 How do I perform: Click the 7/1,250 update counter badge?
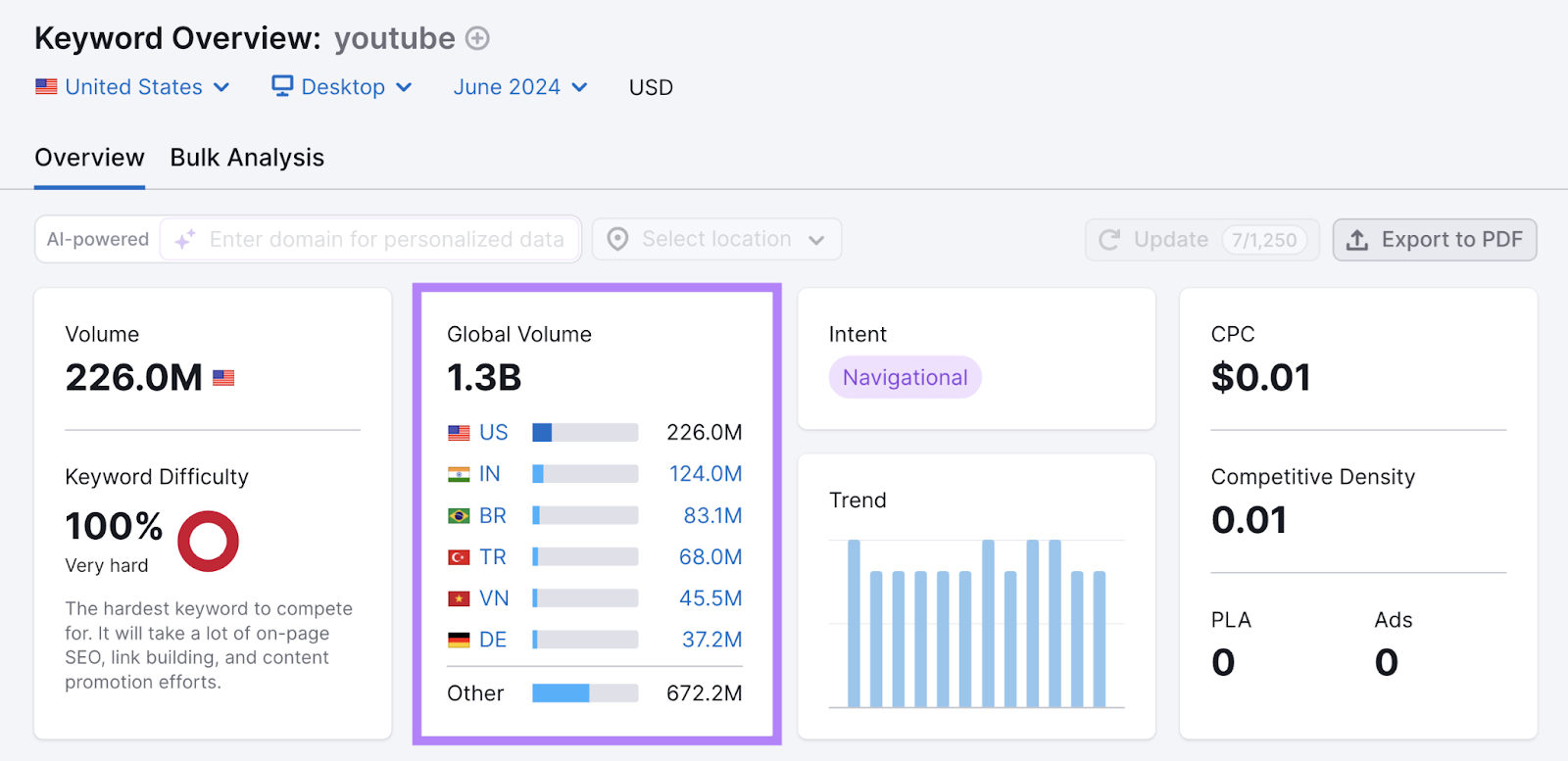tap(1264, 240)
